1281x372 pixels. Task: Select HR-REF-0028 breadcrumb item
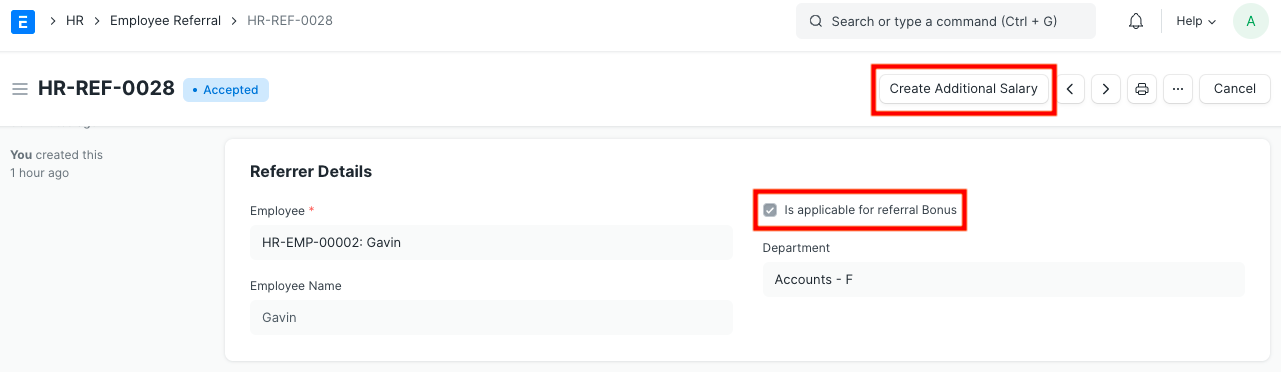tap(290, 21)
